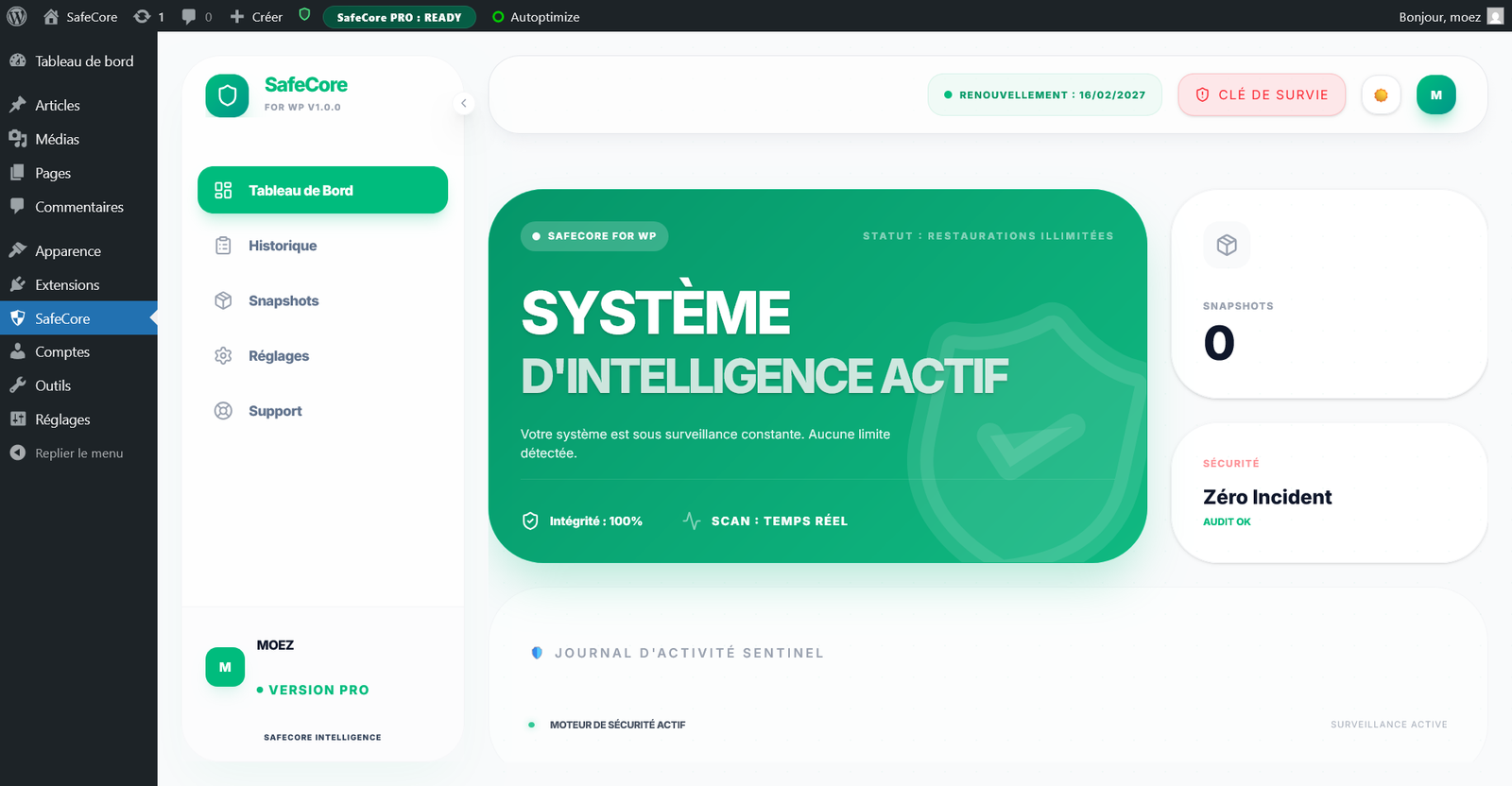Open Historique in SafeCore panel
Image resolution: width=1512 pixels, height=786 pixels.
coord(322,246)
